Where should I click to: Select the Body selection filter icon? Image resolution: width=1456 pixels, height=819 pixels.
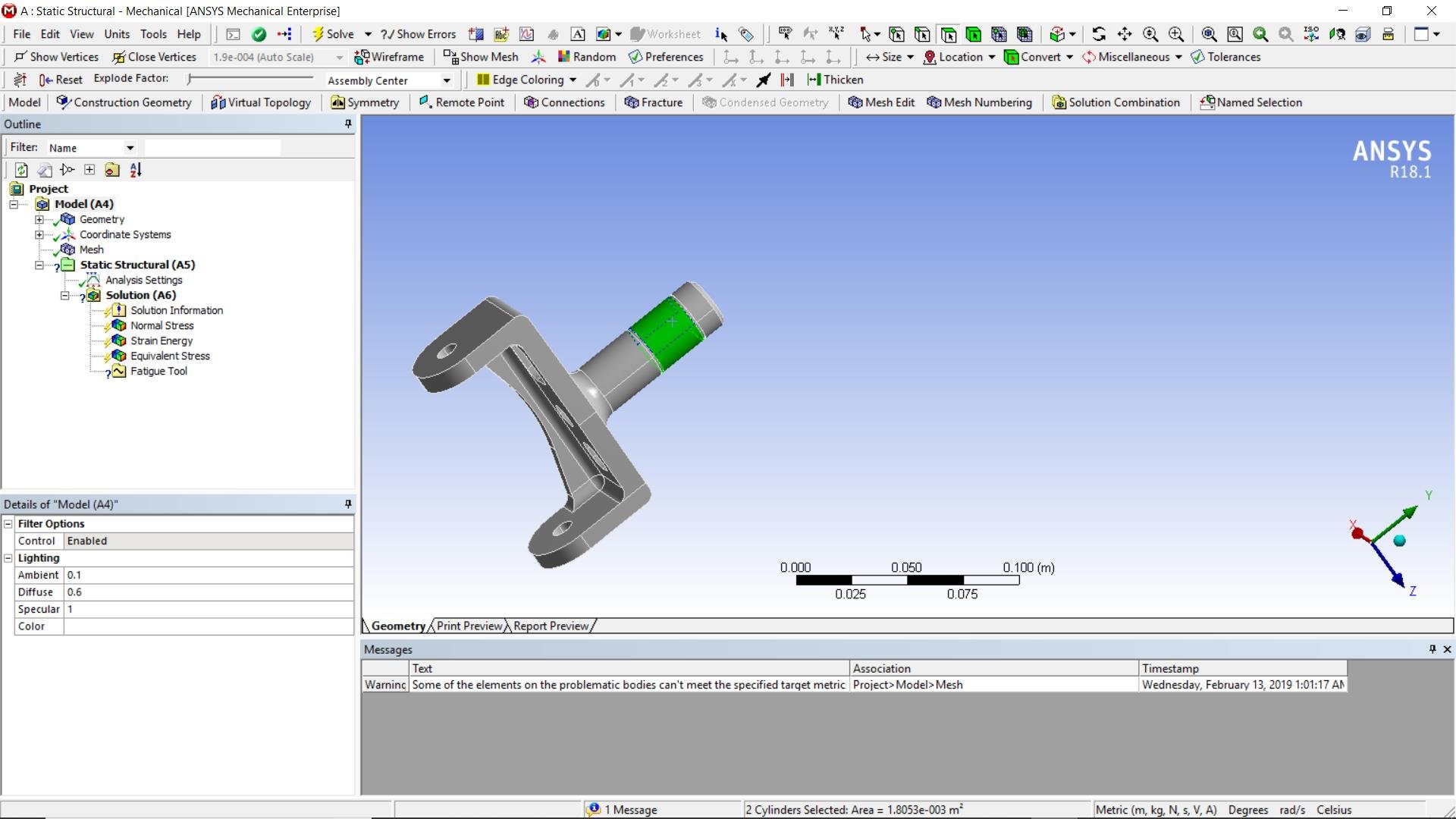(x=973, y=34)
